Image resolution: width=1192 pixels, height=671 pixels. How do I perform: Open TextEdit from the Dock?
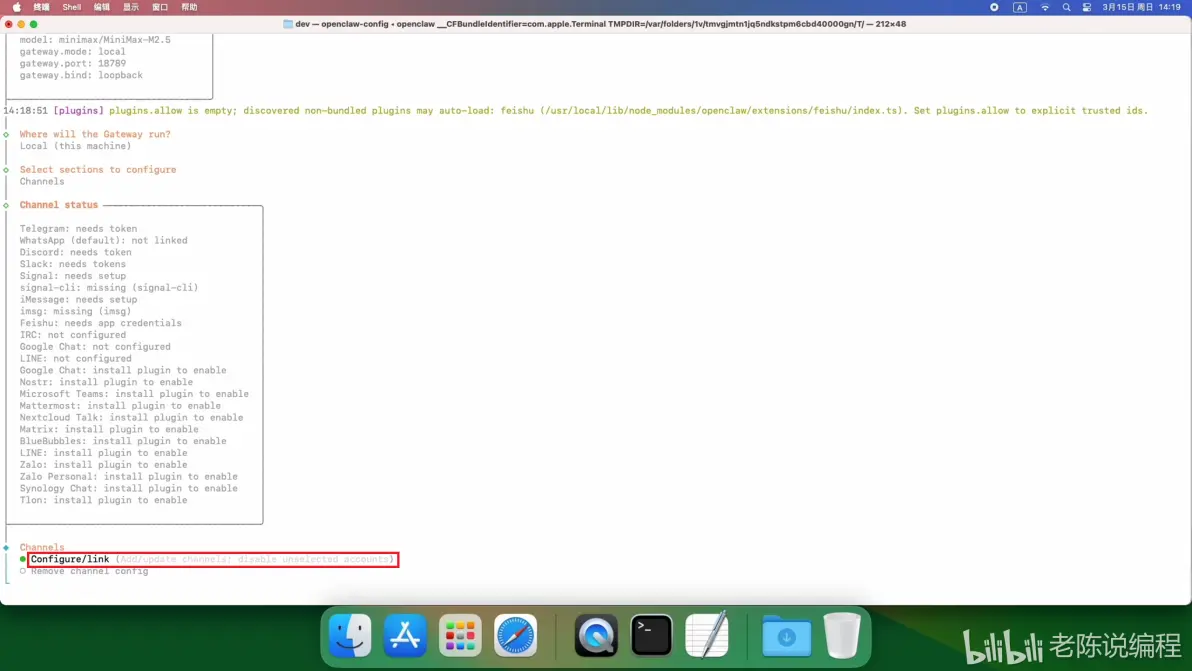tap(707, 635)
